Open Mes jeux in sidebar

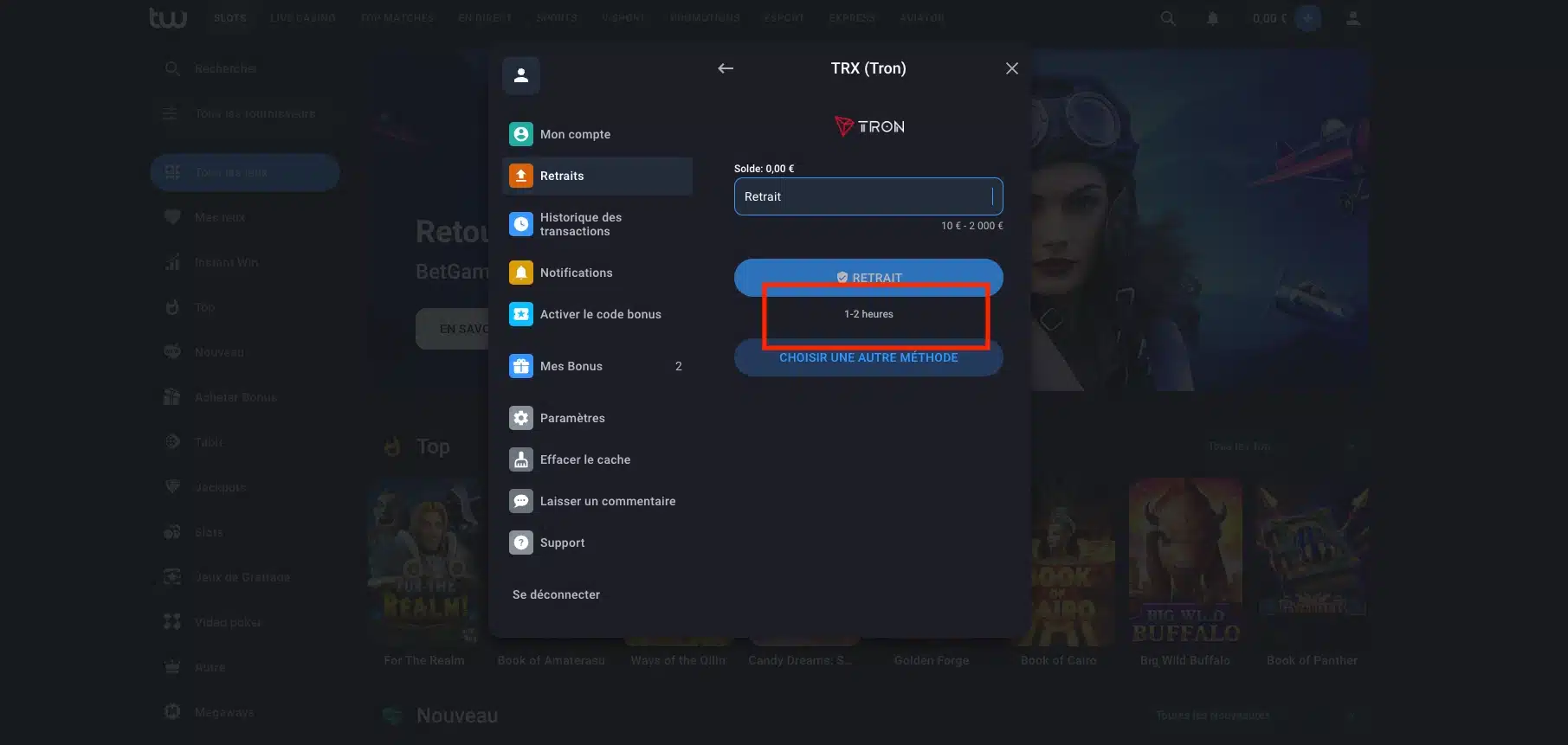coord(245,217)
